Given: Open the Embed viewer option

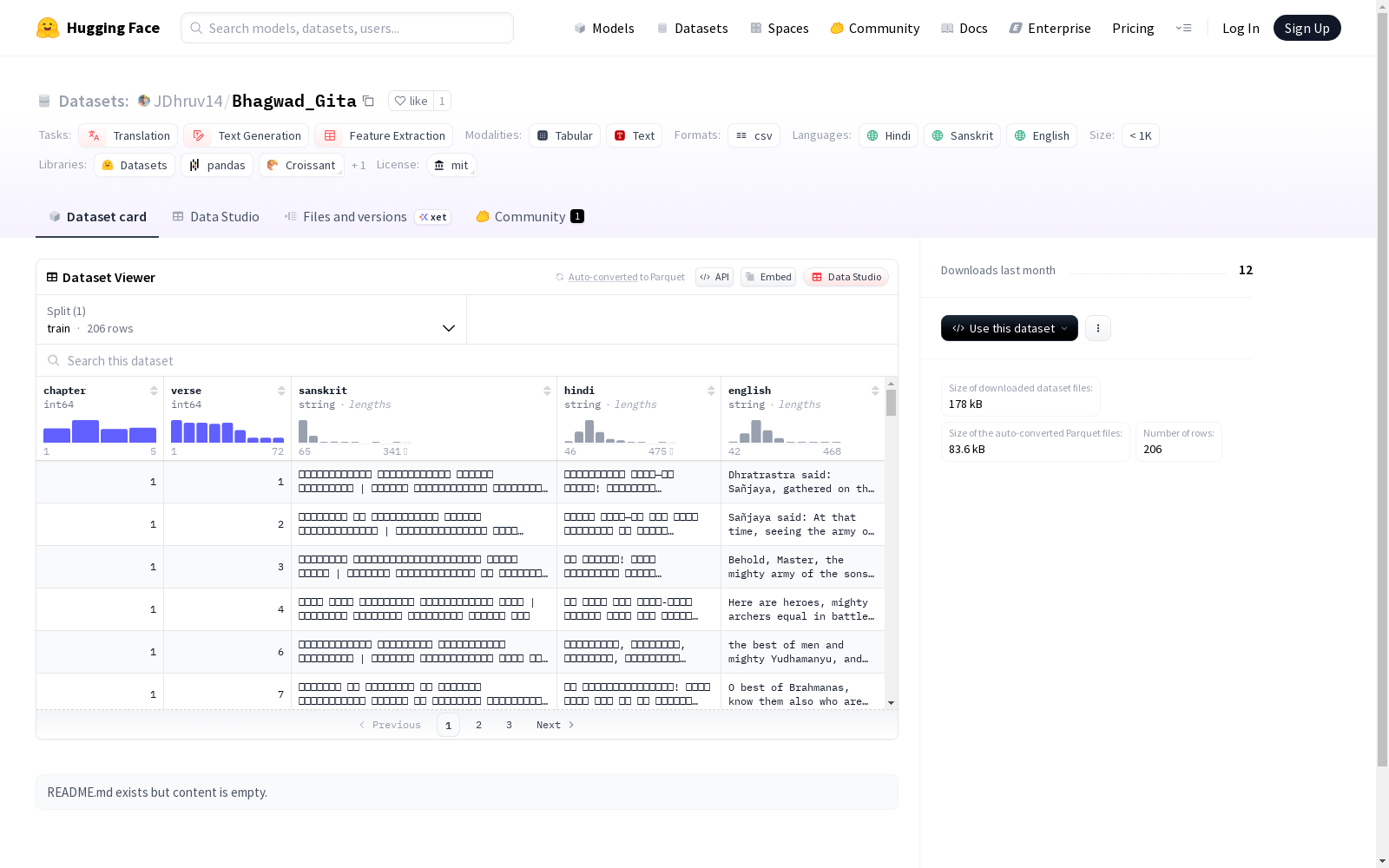Looking at the screenshot, I should (768, 277).
